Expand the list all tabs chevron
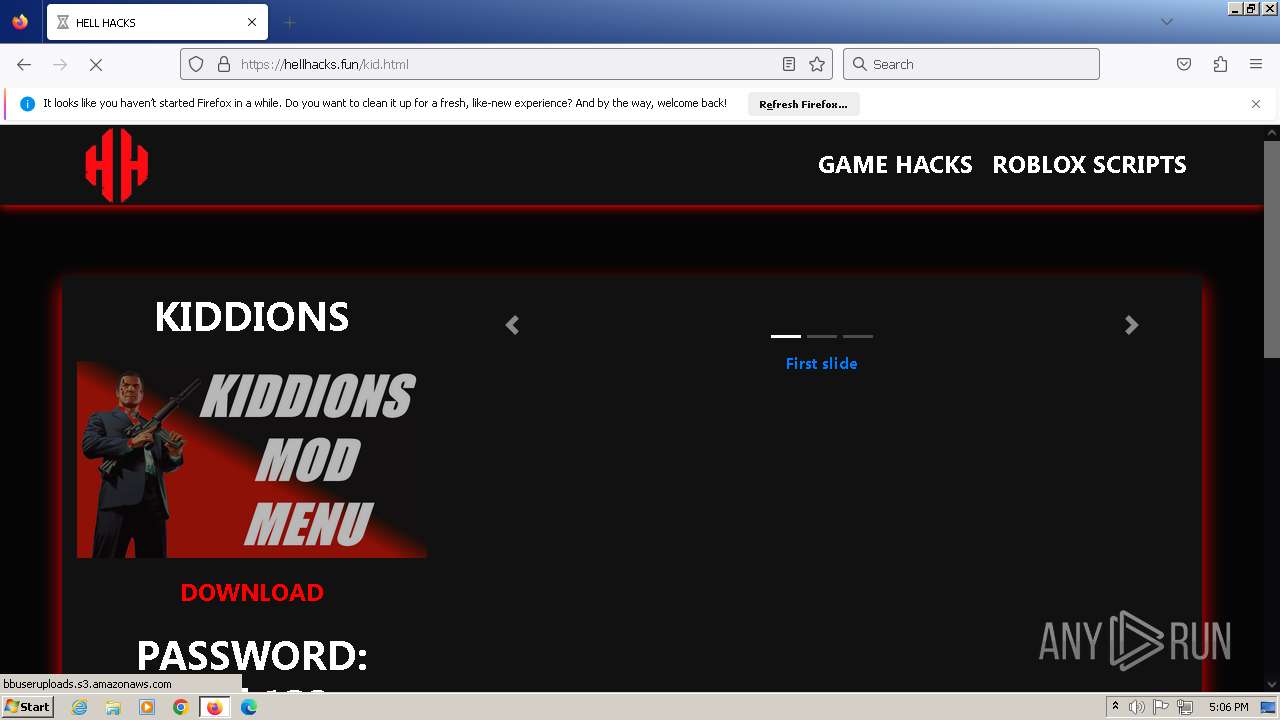Screen dimensions: 1280x720 (1166, 22)
